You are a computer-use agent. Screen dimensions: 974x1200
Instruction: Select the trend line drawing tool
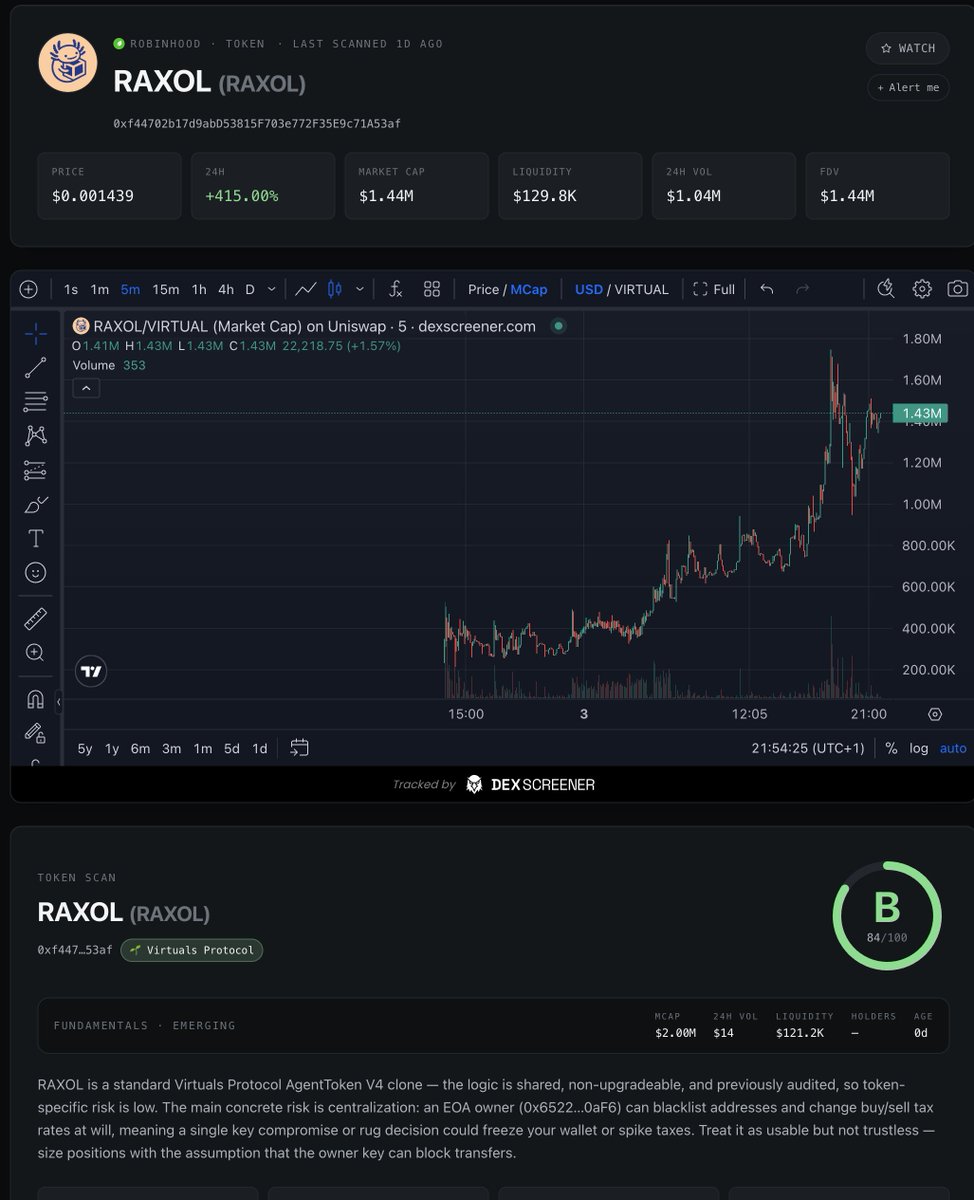pyautogui.click(x=35, y=367)
